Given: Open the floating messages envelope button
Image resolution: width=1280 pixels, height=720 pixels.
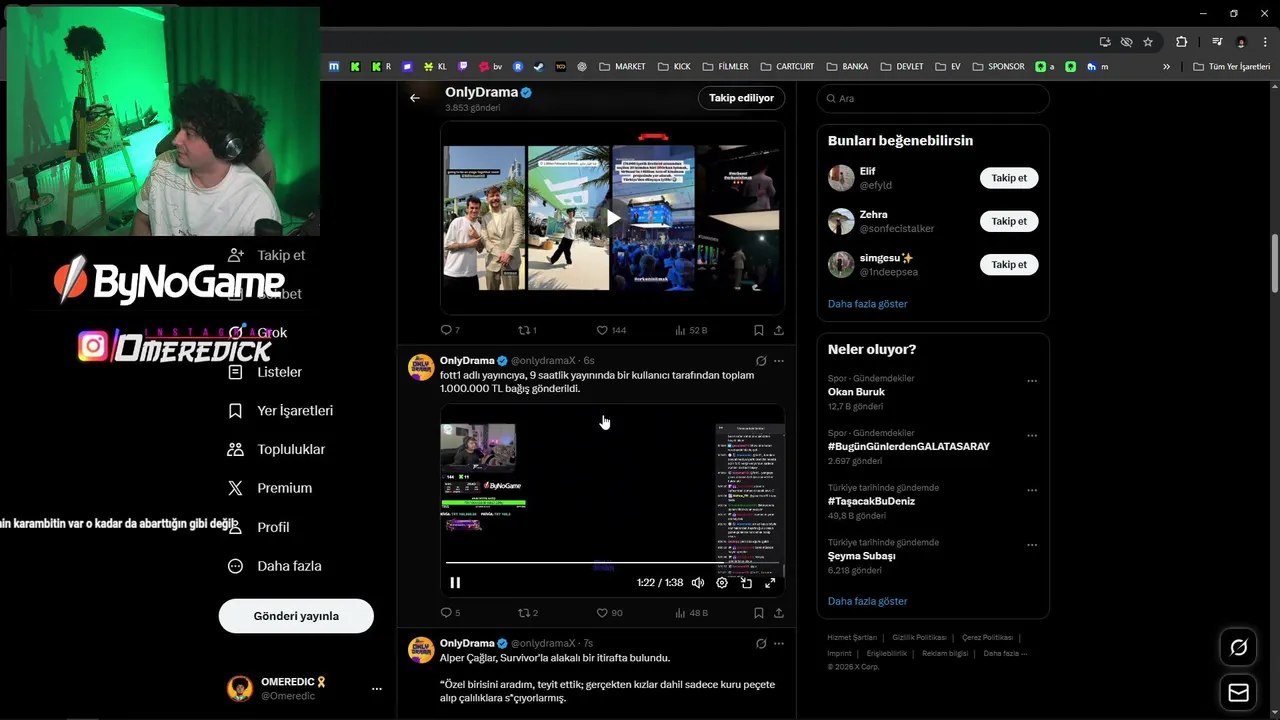Looking at the screenshot, I should [x=1238, y=692].
